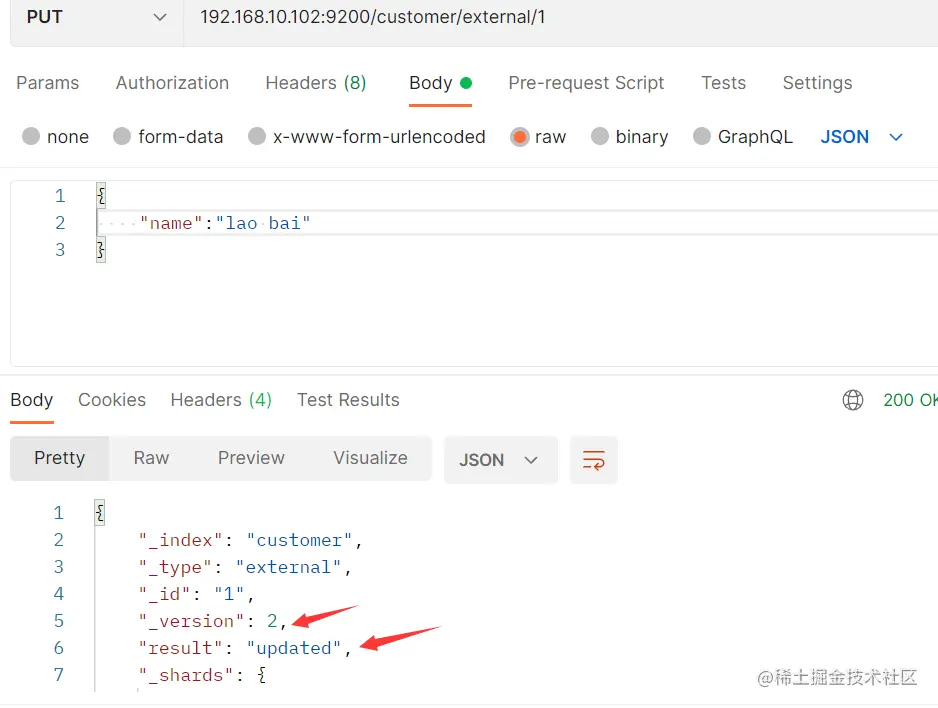This screenshot has height=708, width=938.
Task: Show the Preview response view
Action: pos(251,458)
